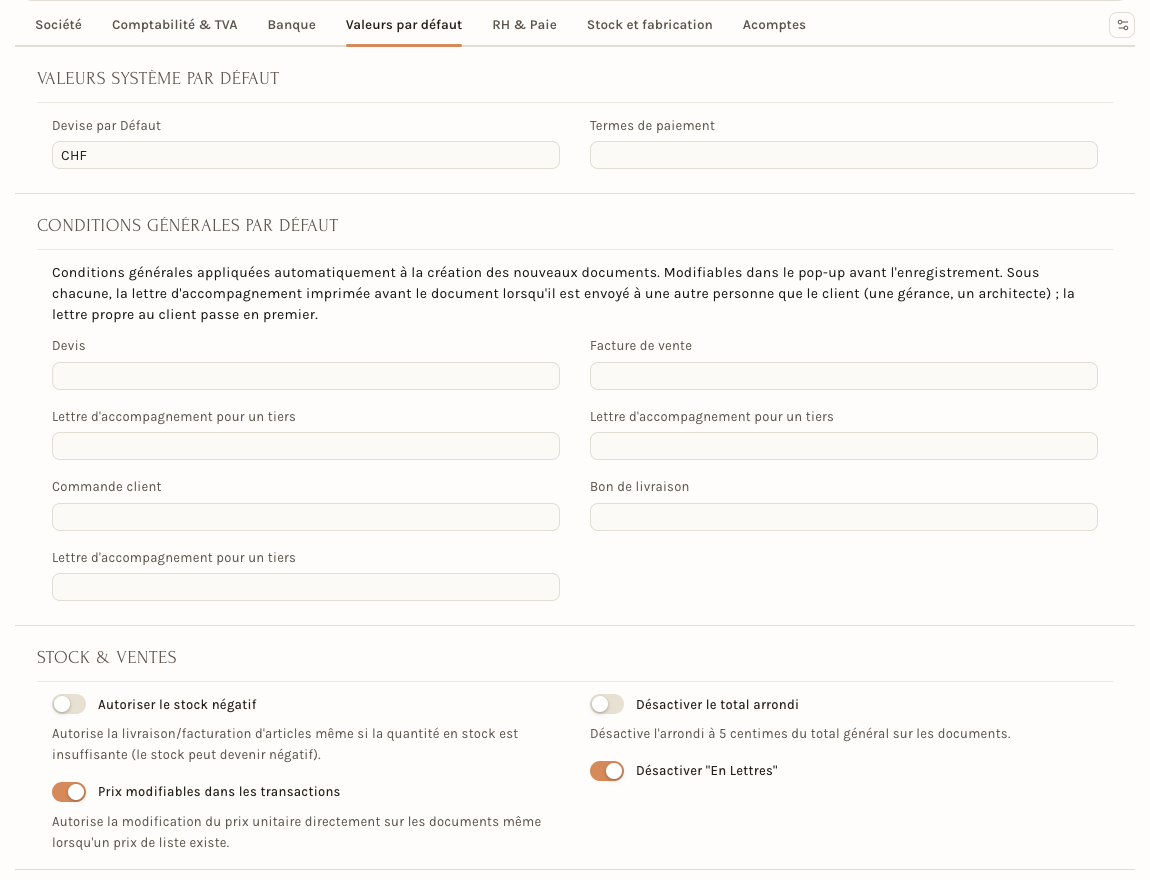Click the paragraph starting "Conditions générales appliquées automatiquement"
This screenshot has width=1150, height=880.
pyautogui.click(x=563, y=293)
